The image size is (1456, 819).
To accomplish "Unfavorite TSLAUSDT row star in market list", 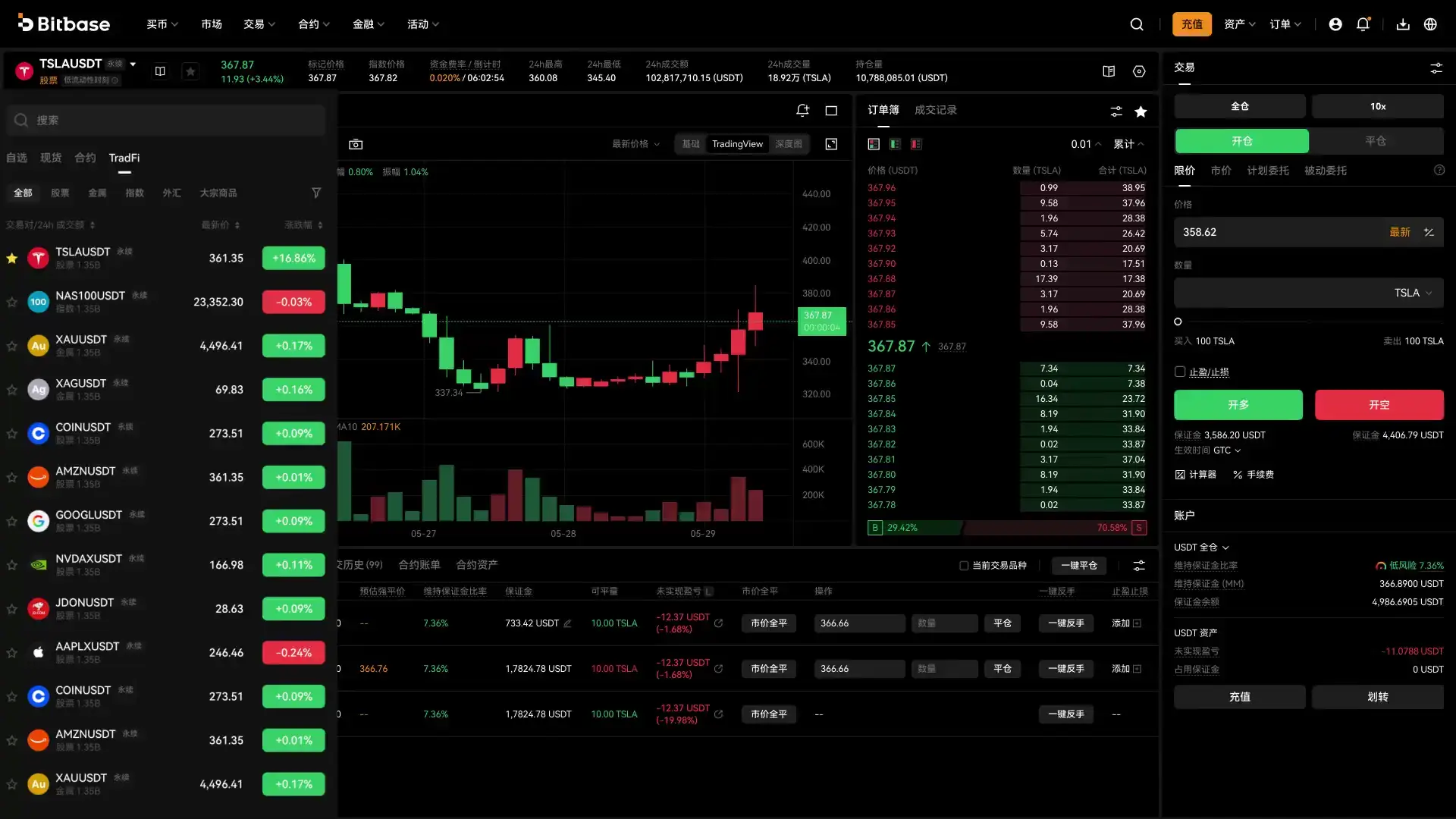I will (12, 259).
